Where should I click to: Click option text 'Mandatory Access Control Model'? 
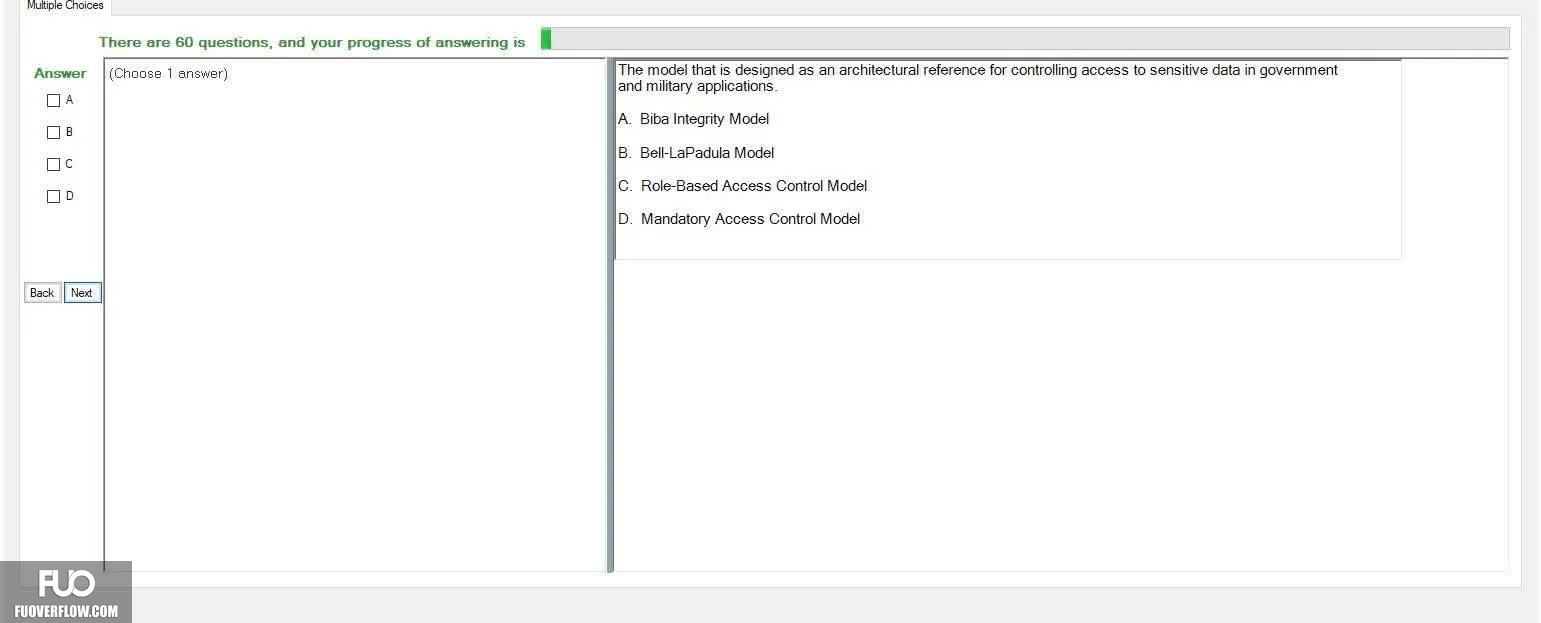[x=750, y=219]
